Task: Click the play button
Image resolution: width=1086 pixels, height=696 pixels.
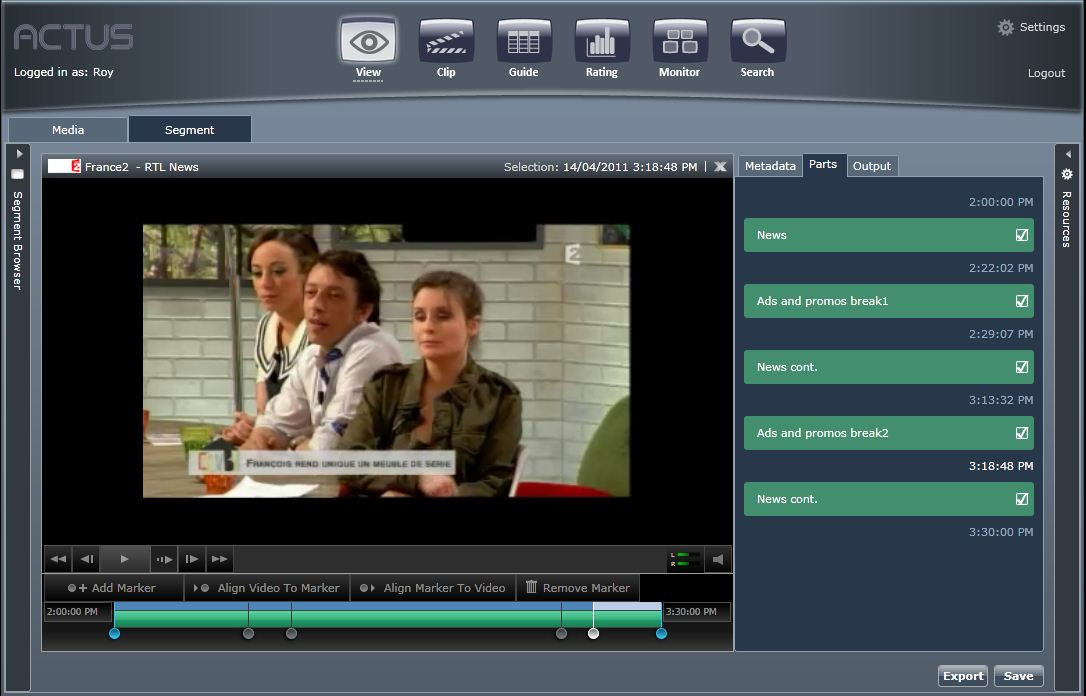Action: pos(125,559)
